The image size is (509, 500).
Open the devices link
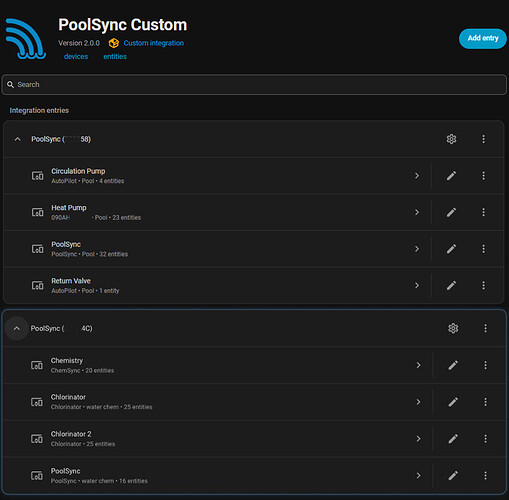click(76, 56)
